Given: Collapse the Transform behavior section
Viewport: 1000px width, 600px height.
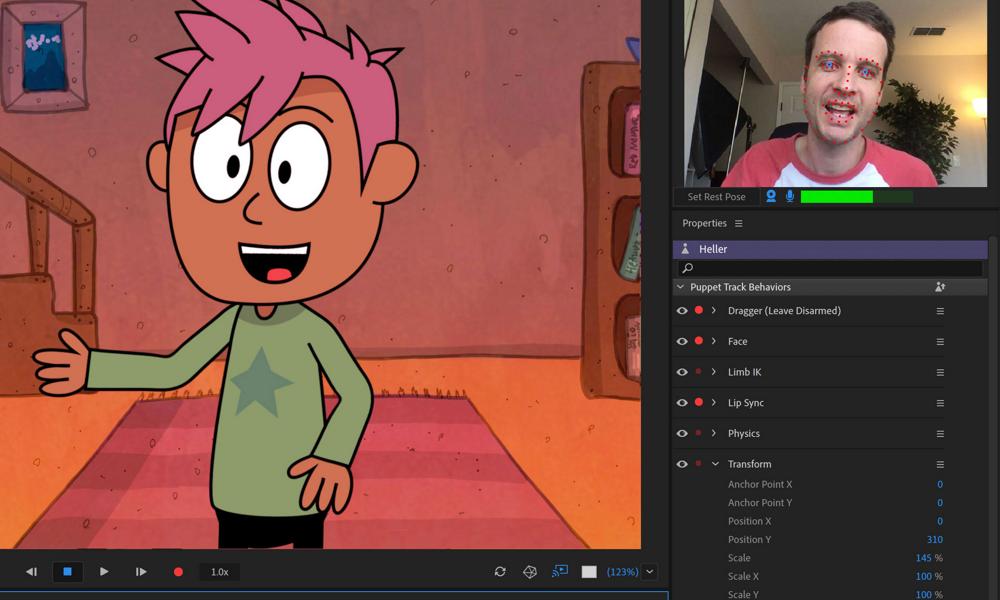Looking at the screenshot, I should tap(715, 464).
